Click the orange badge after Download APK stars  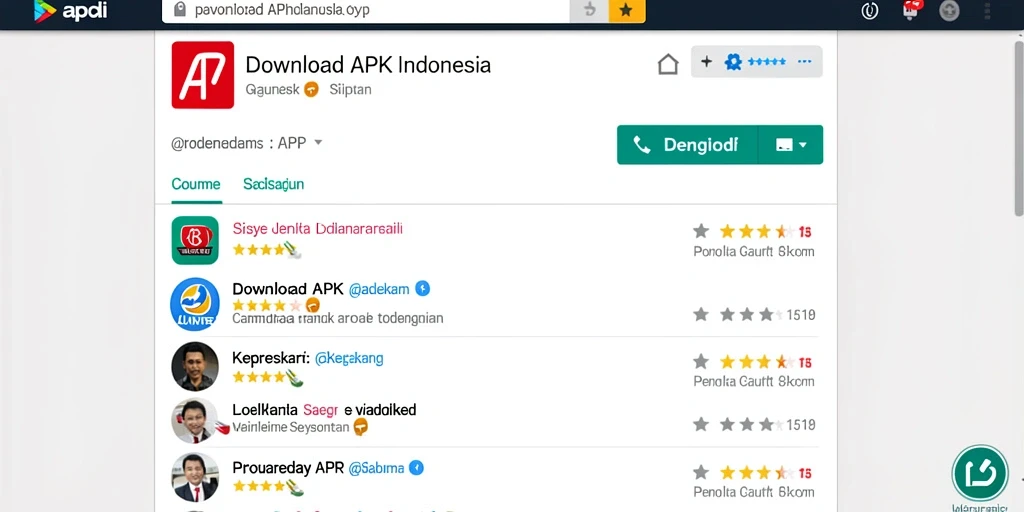click(x=312, y=304)
